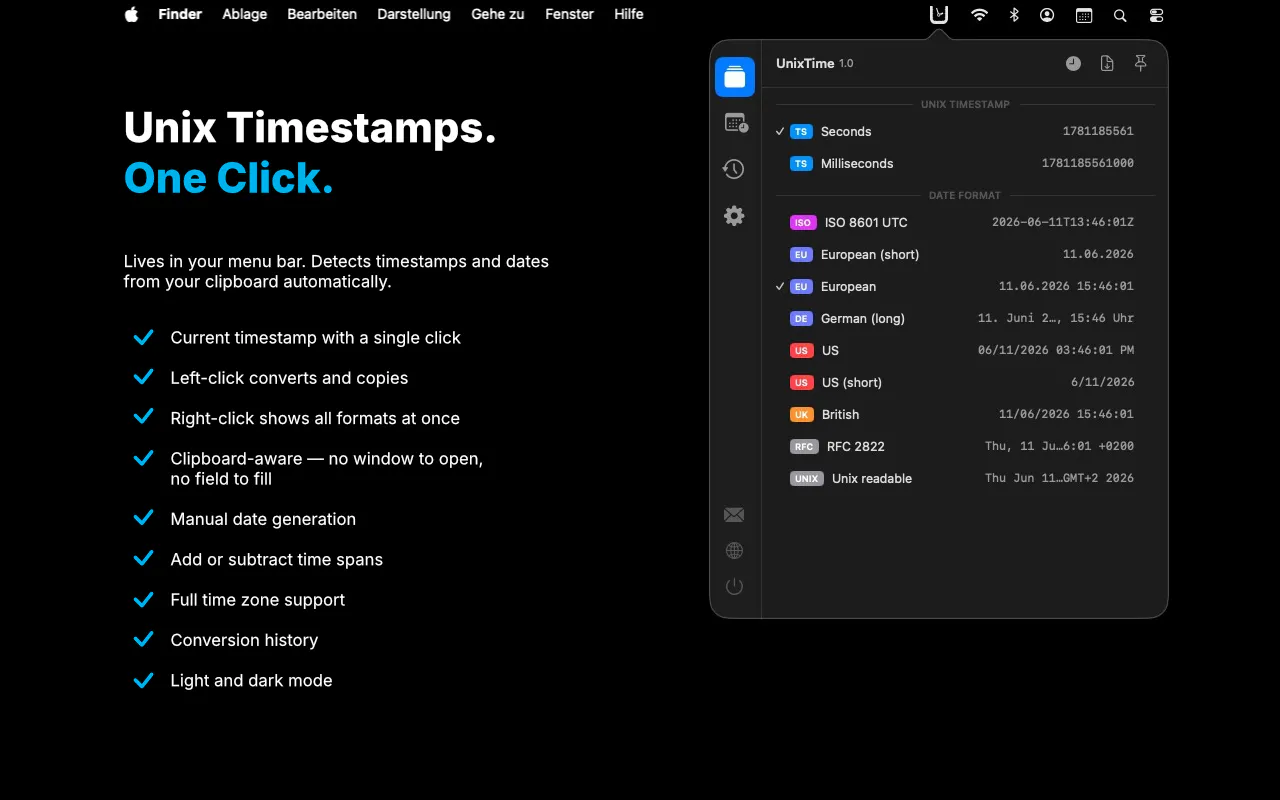Open Spotlight search magnifier
This screenshot has width=1280, height=800.
pos(1120,15)
